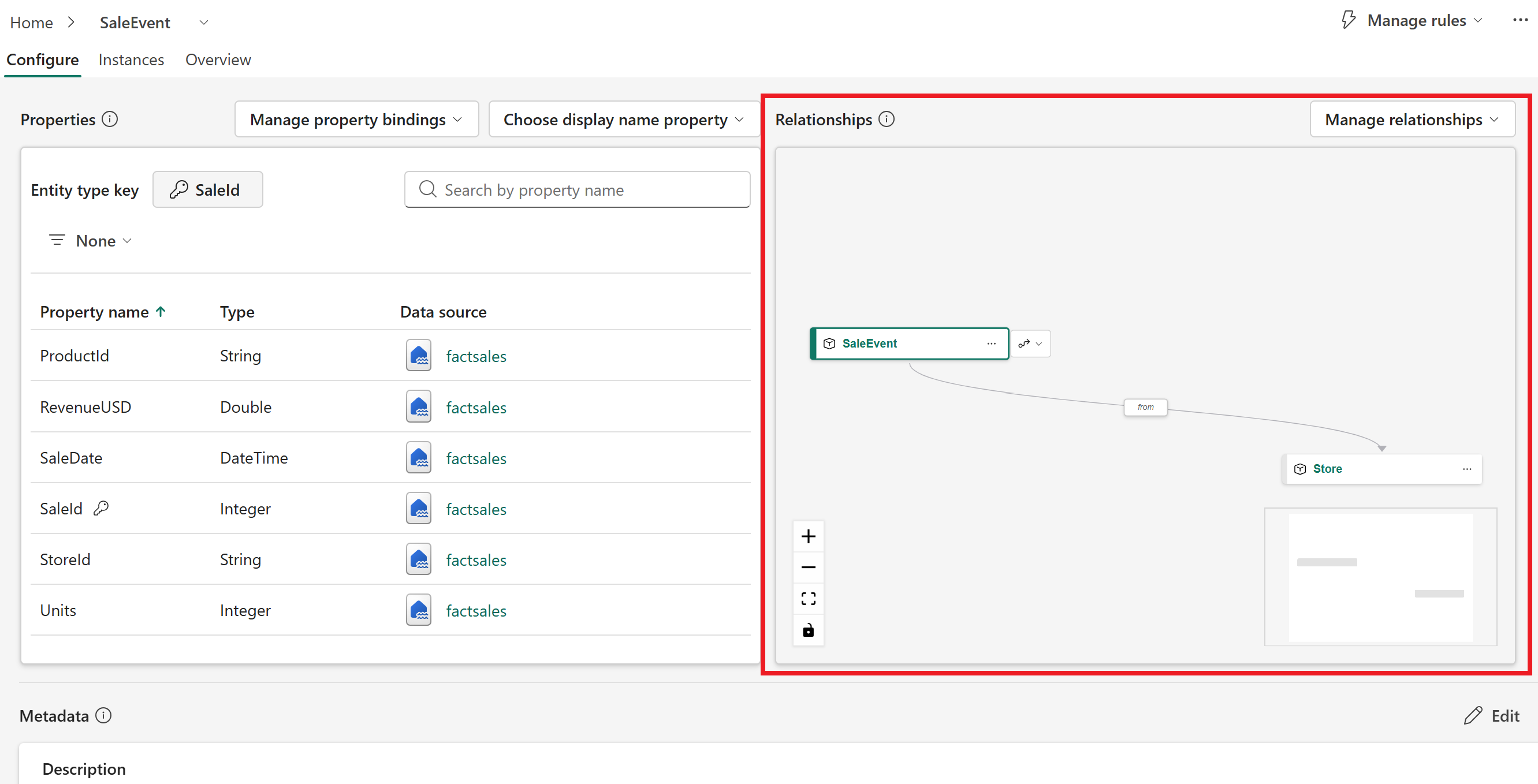Click the cube icon on Store node

point(1301,469)
